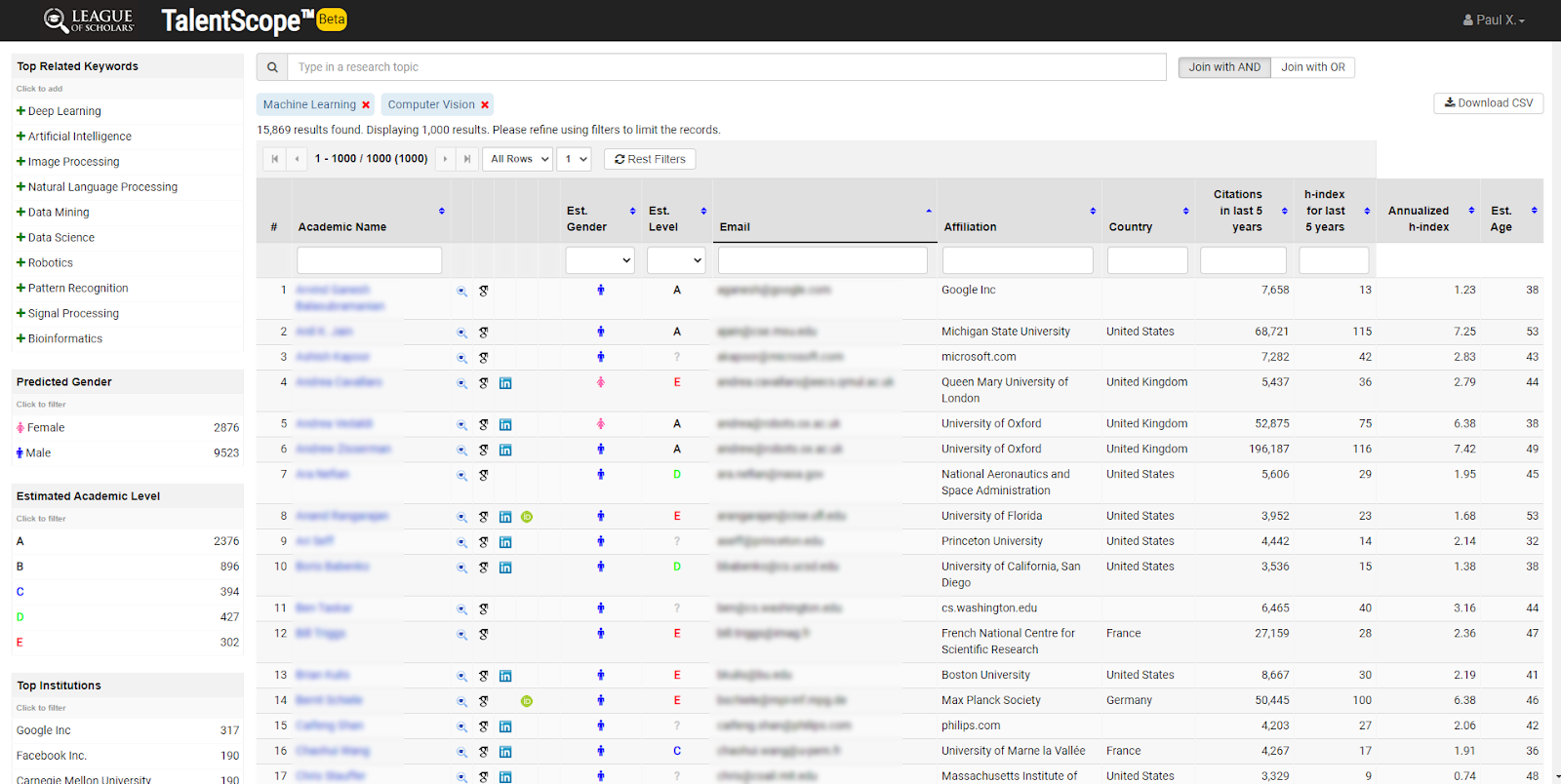Click the ORCID icon in row 8
The height and width of the screenshot is (784, 1561).
(x=527, y=517)
